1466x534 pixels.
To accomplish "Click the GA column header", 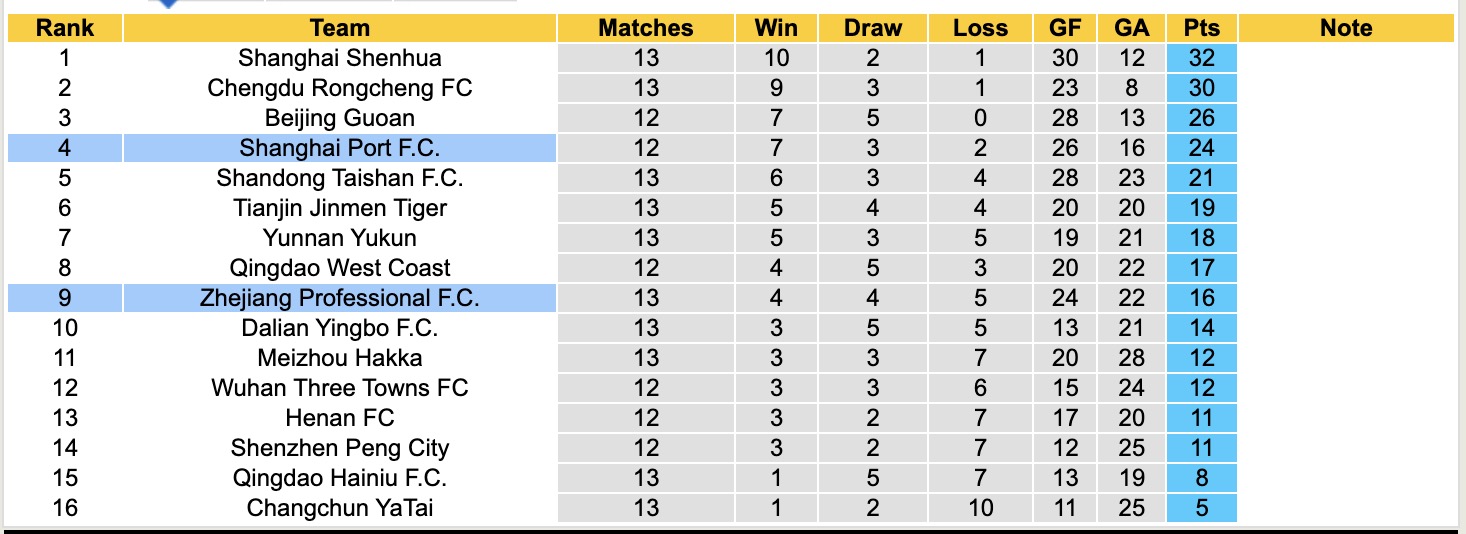I will (x=1131, y=28).
